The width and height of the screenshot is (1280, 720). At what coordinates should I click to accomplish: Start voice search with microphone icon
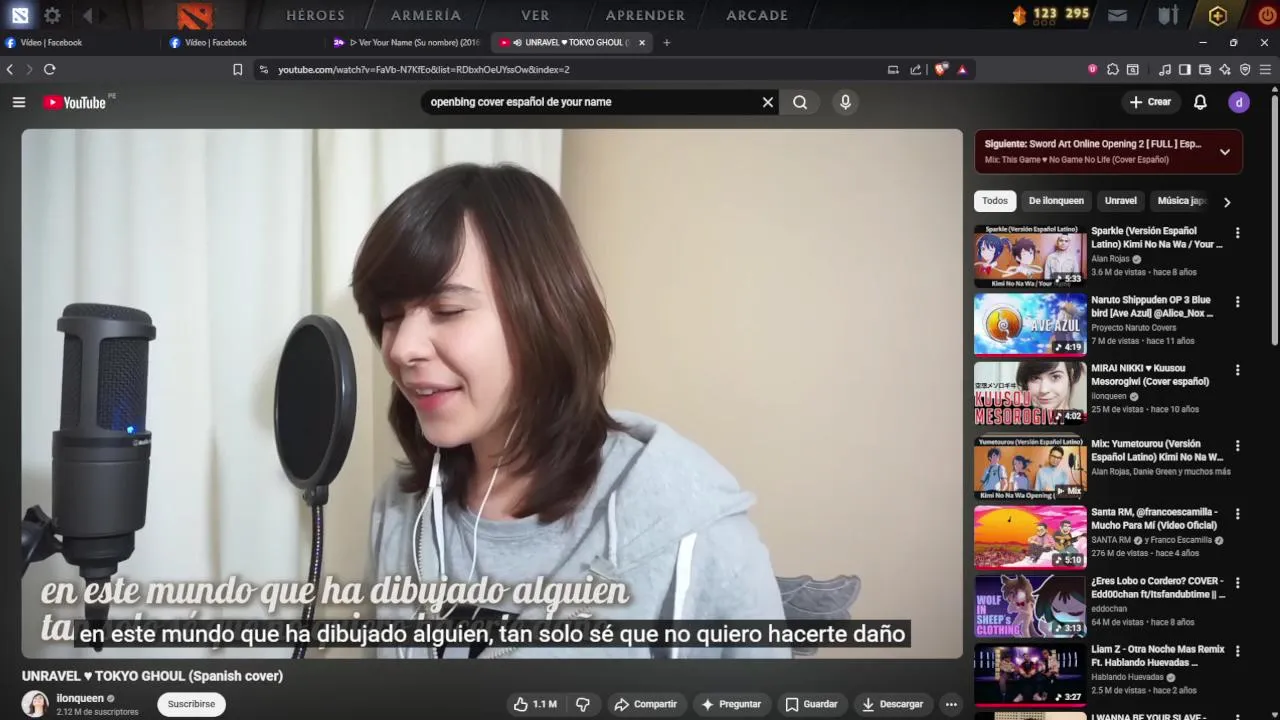(845, 102)
